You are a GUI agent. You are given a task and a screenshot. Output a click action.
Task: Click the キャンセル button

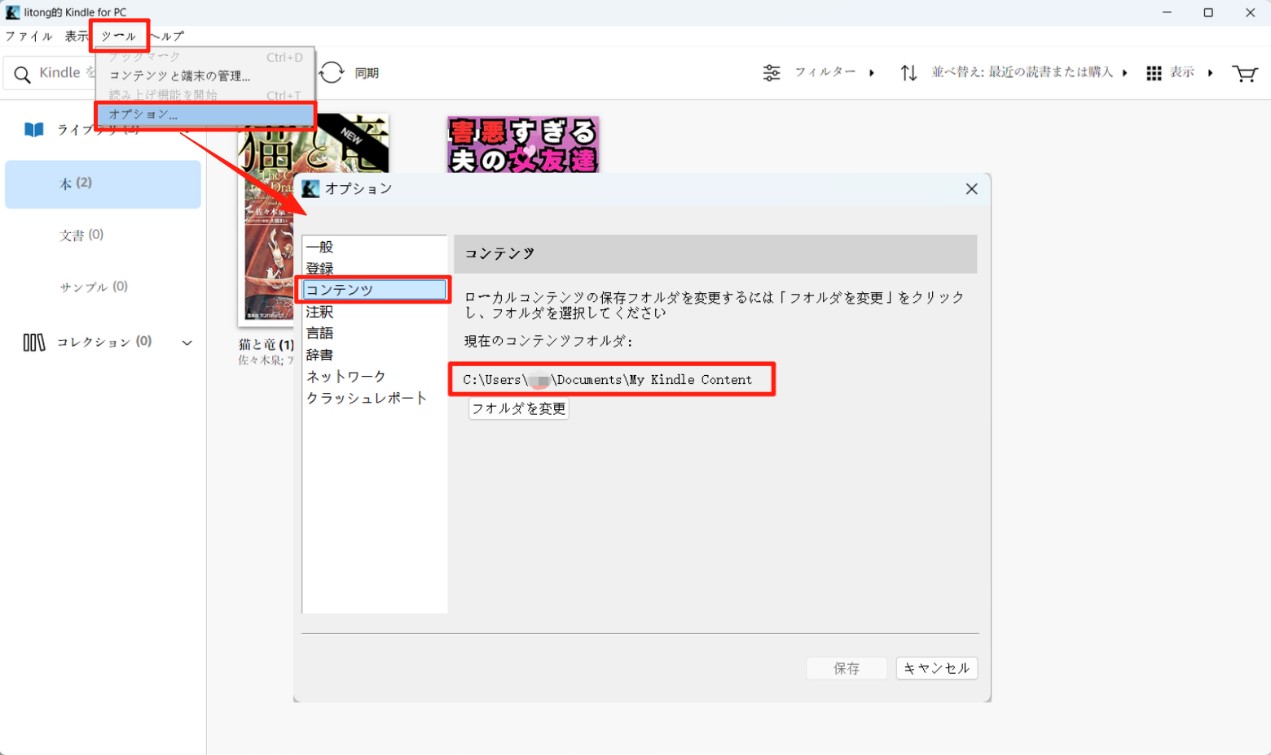click(x=937, y=668)
